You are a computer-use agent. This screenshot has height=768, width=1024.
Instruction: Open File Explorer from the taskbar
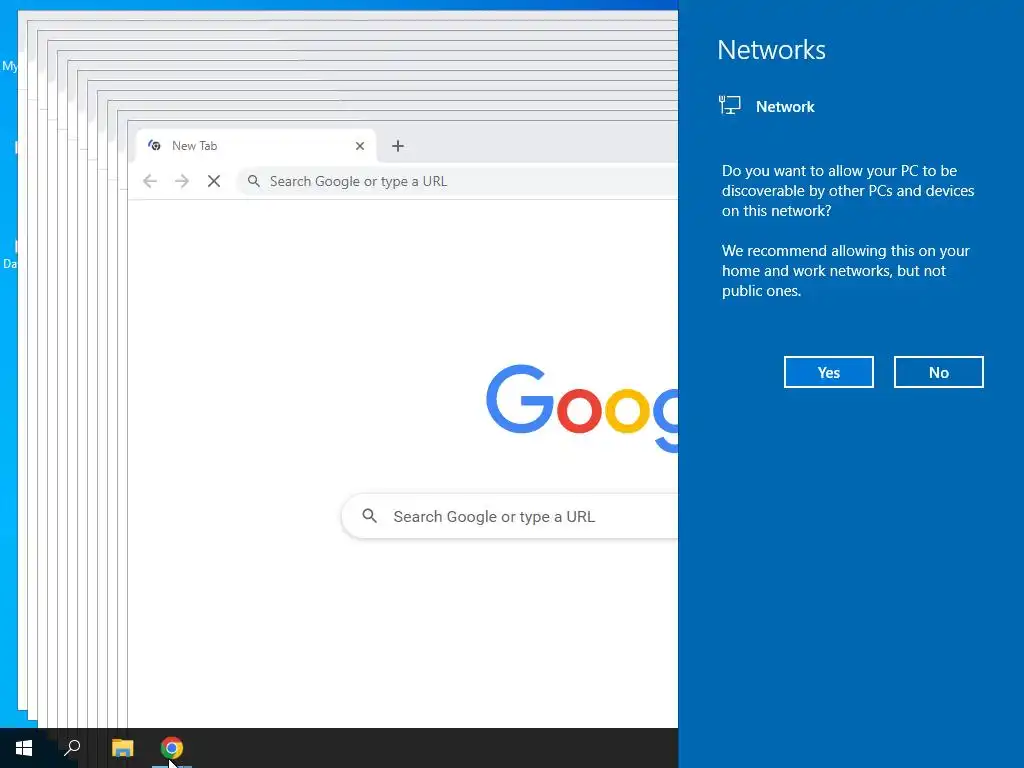[x=122, y=748]
